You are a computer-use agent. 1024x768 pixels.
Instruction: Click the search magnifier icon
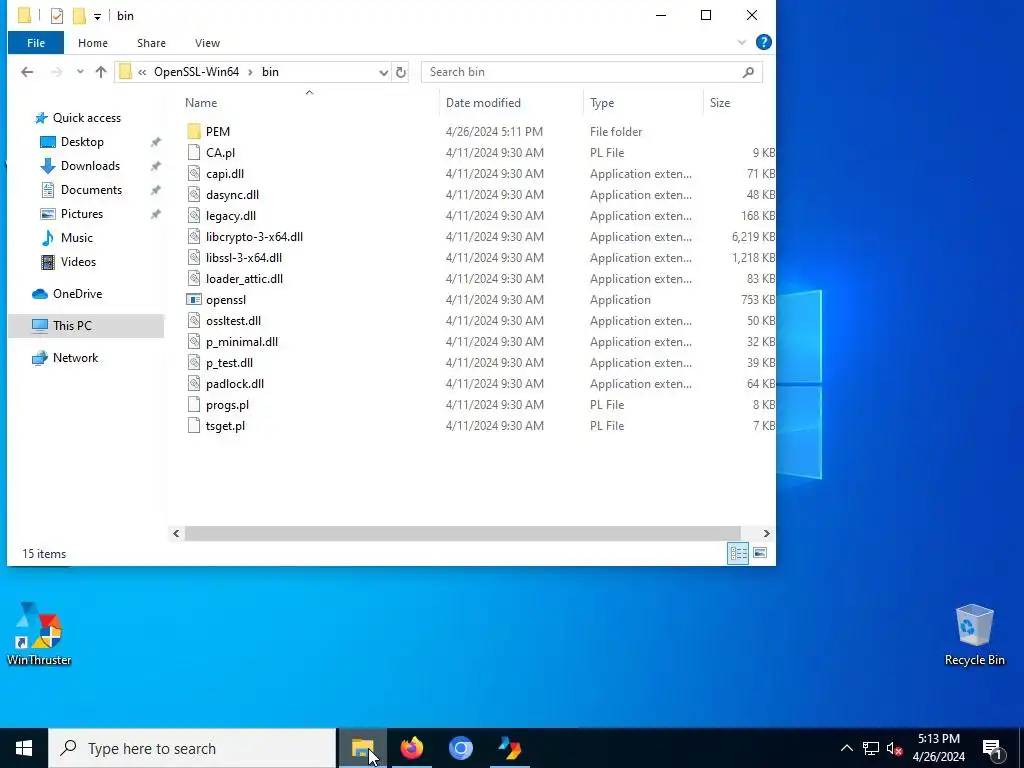click(748, 72)
